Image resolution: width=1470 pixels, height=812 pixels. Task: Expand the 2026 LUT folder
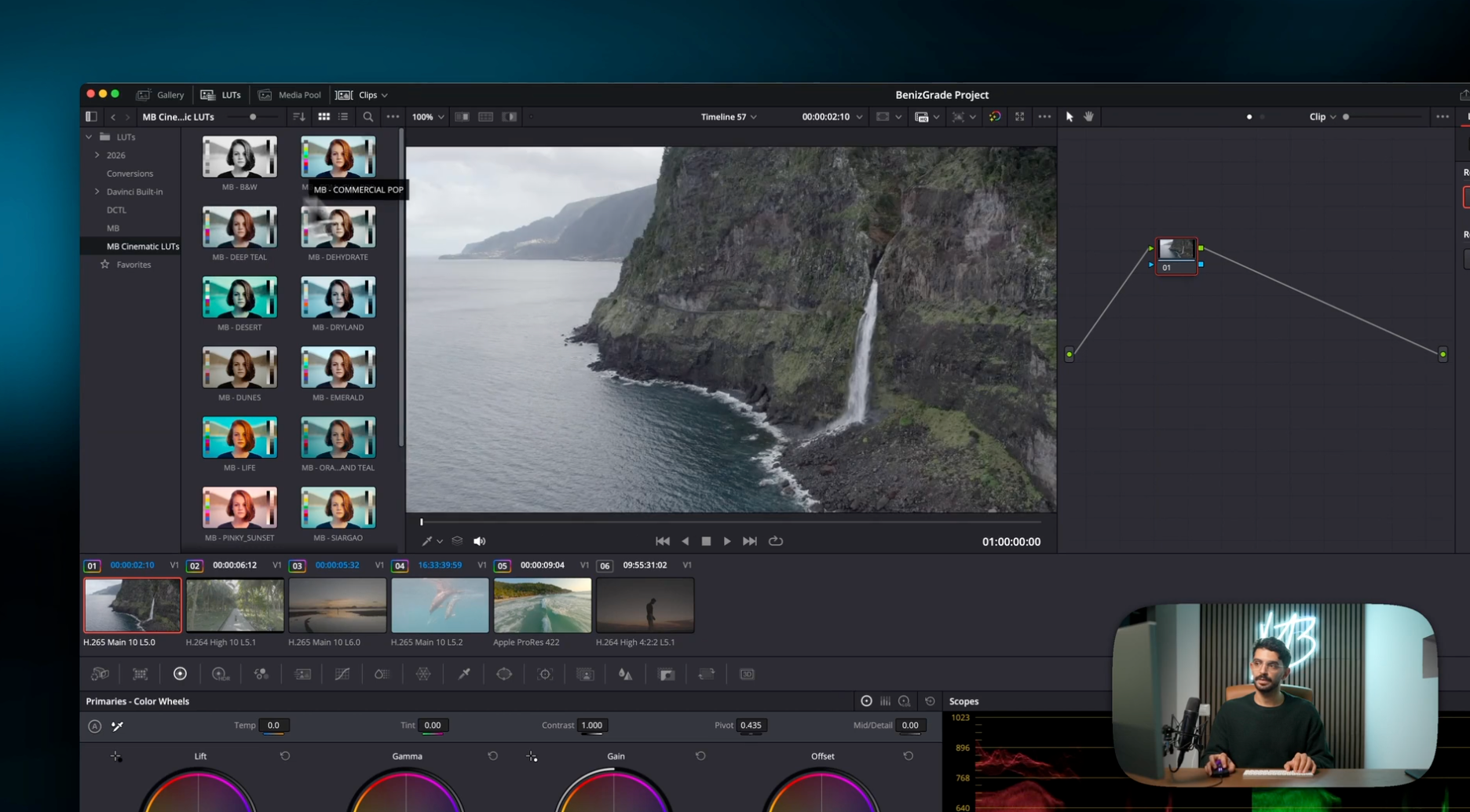[97, 155]
